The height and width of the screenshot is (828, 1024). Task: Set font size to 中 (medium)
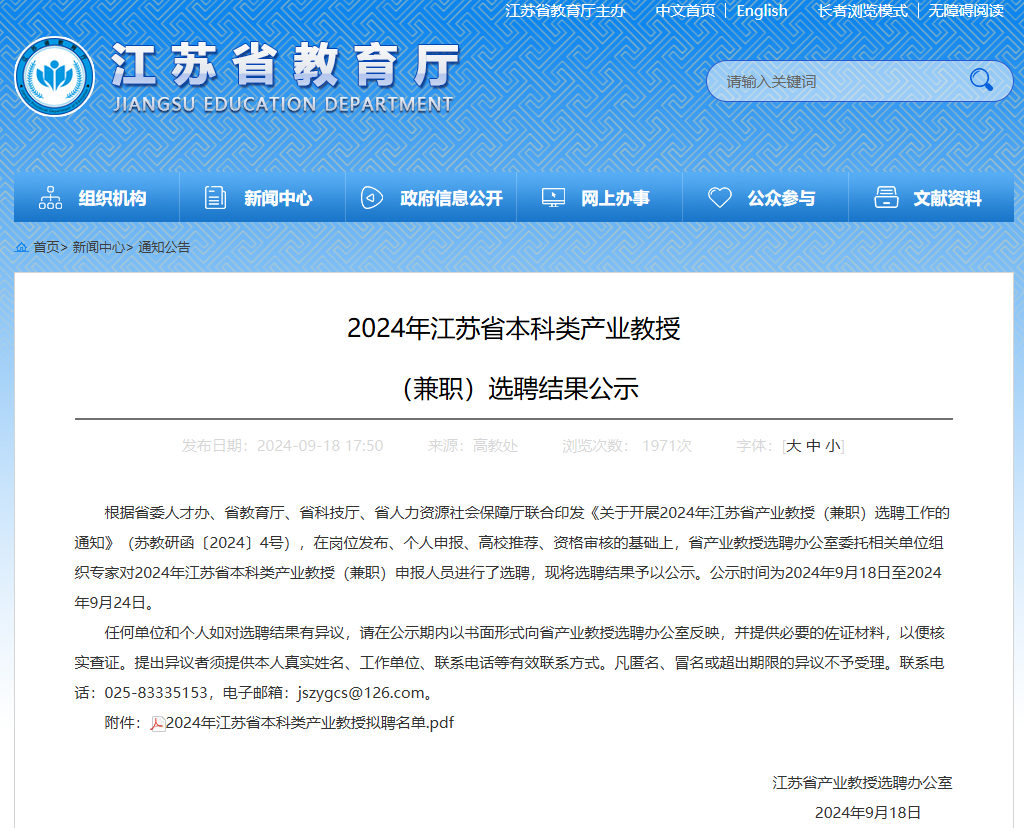813,446
